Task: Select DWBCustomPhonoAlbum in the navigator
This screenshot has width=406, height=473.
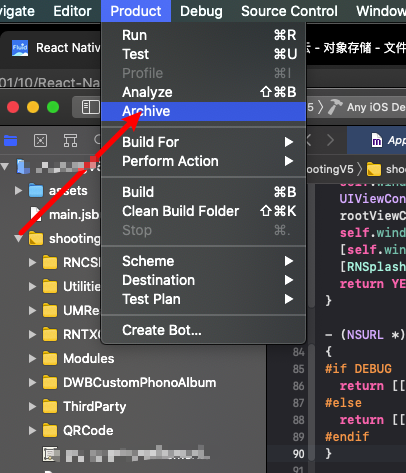Action: pyautogui.click(x=133, y=382)
